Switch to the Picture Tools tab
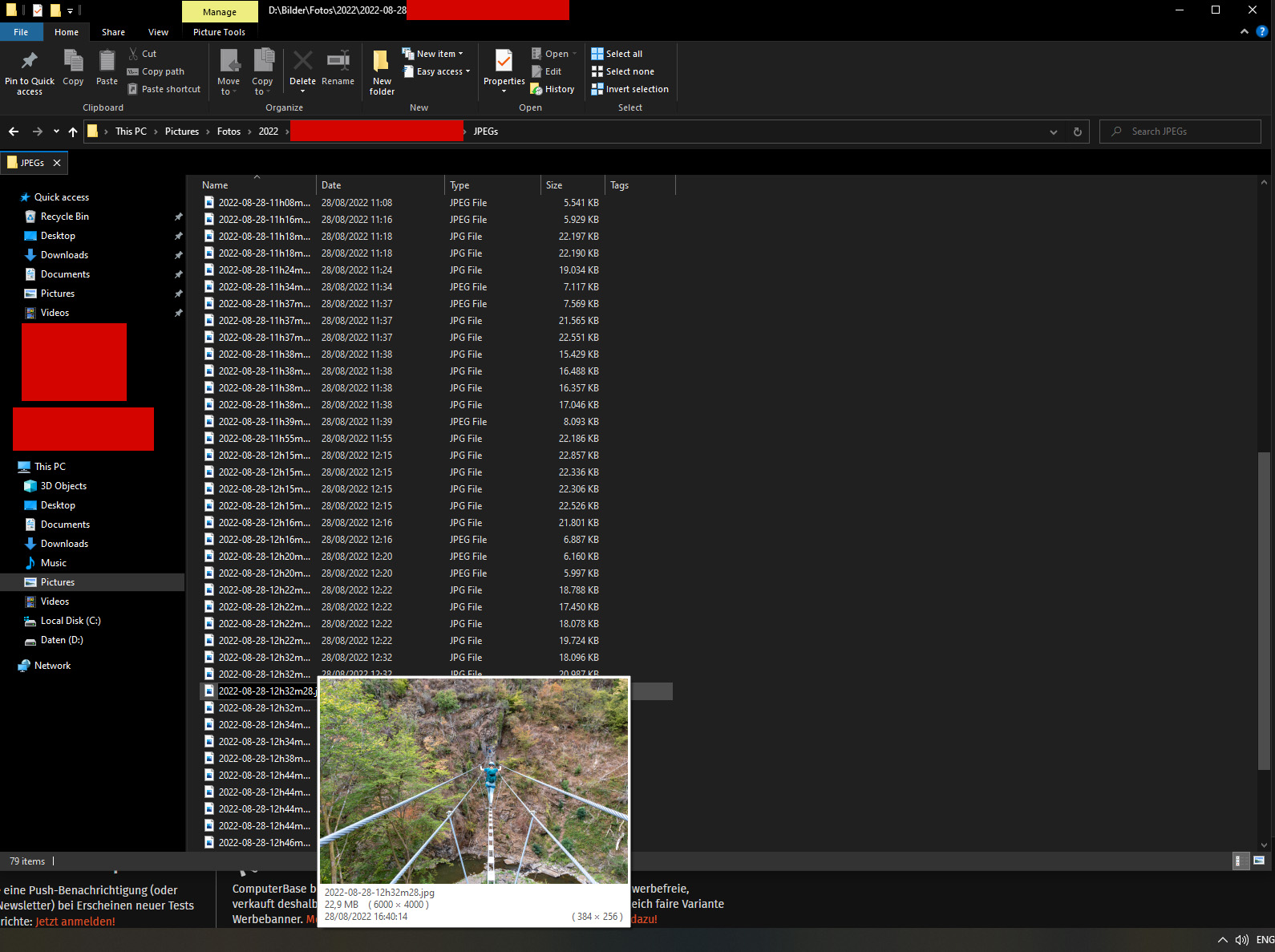Image resolution: width=1275 pixels, height=952 pixels. coord(219,32)
